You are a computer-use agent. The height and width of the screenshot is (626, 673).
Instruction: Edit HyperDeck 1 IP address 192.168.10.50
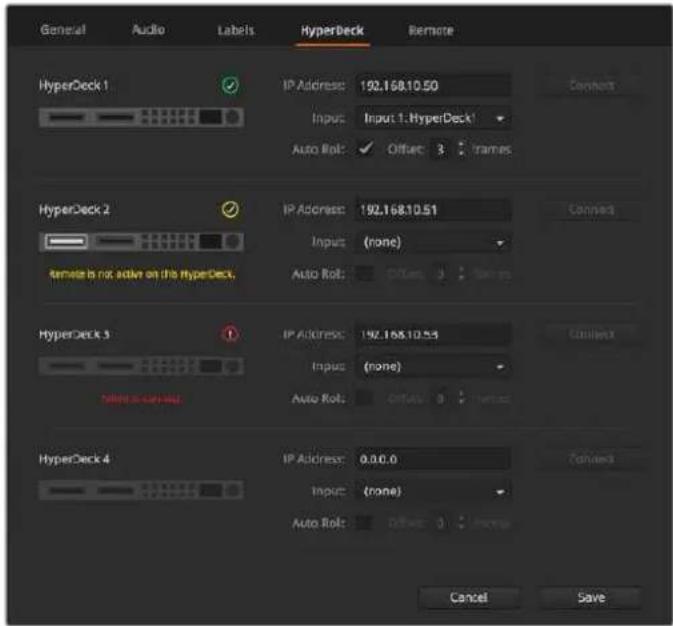point(434,86)
